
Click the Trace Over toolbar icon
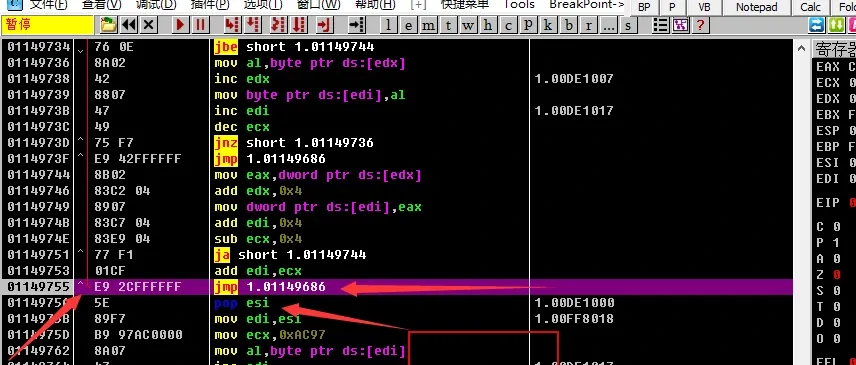pyautogui.click(x=299, y=25)
